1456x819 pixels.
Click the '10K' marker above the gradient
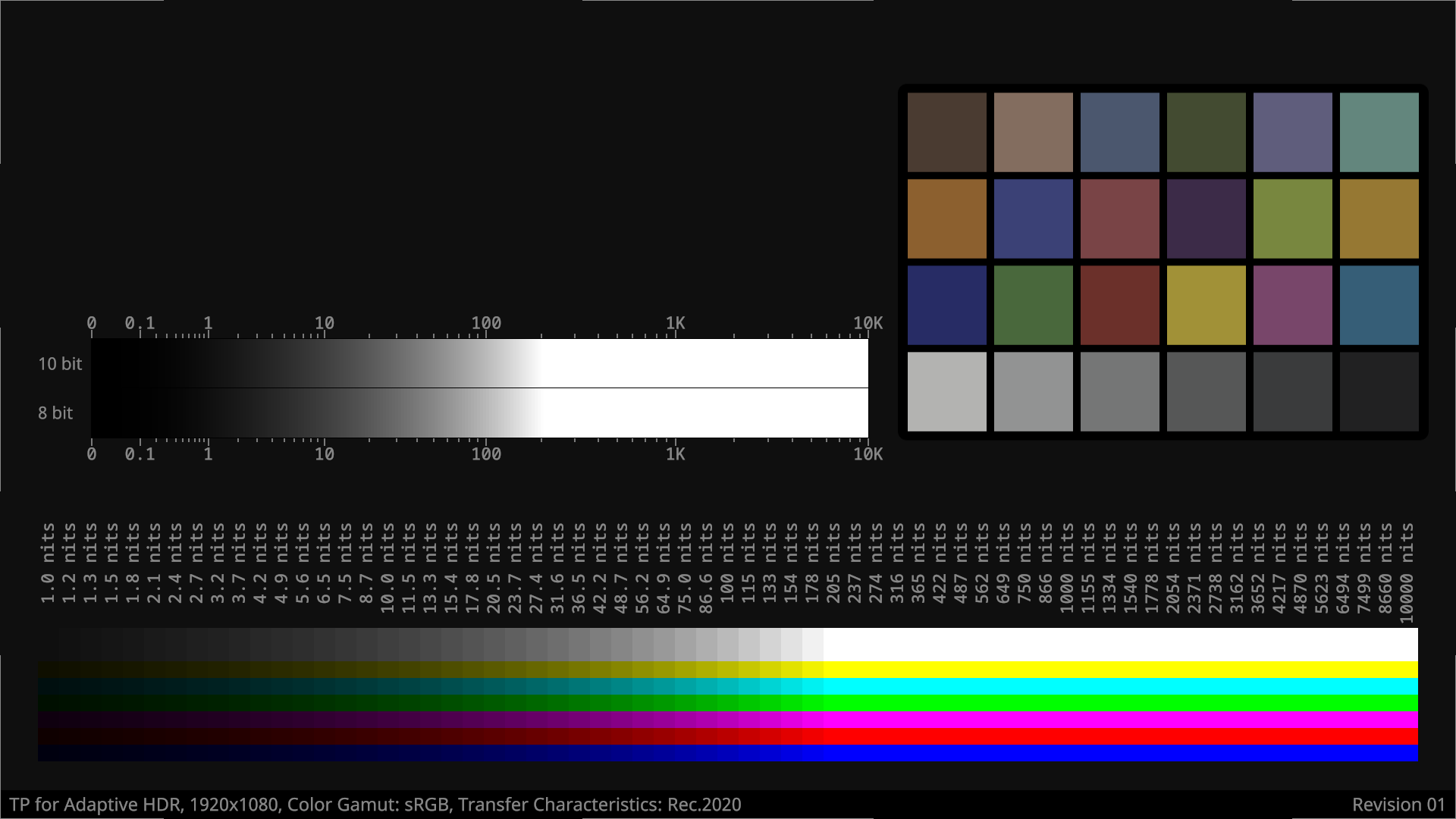(x=868, y=323)
